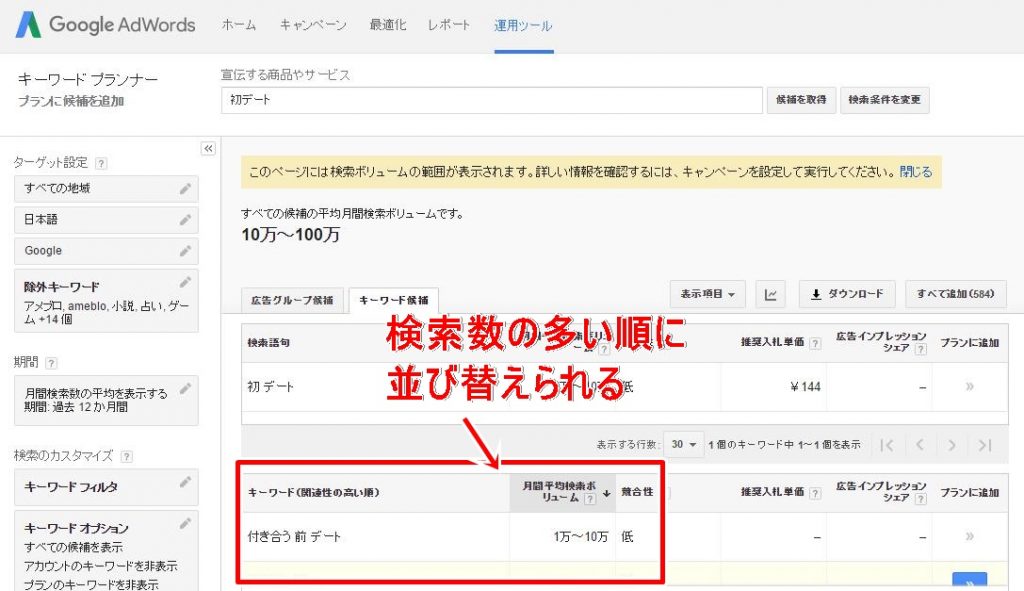Edit 除外キーワード with pencil icon
1024x591 pixels.
coord(185,282)
